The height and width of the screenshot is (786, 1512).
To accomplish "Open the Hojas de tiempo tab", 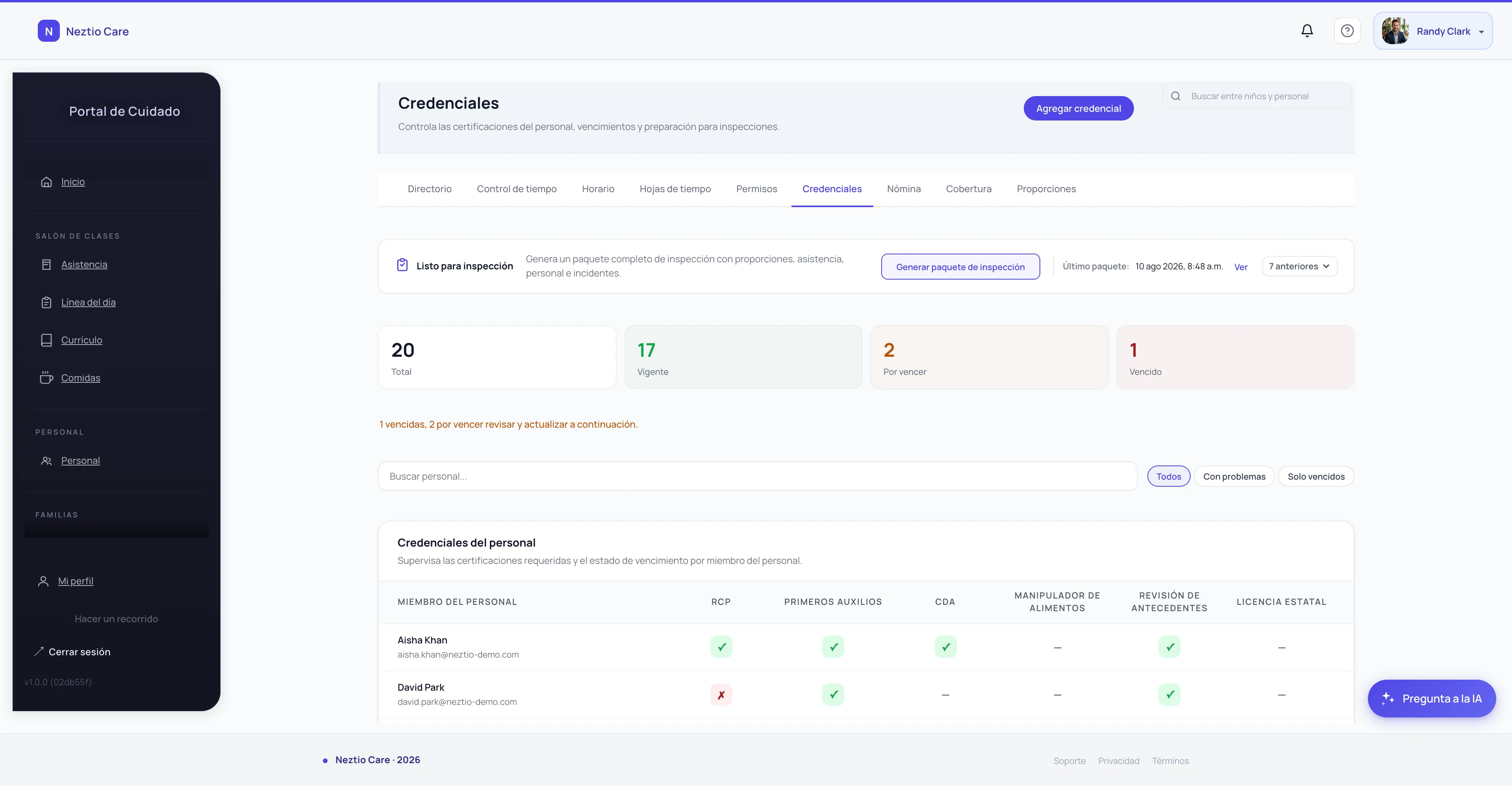I will point(675,189).
